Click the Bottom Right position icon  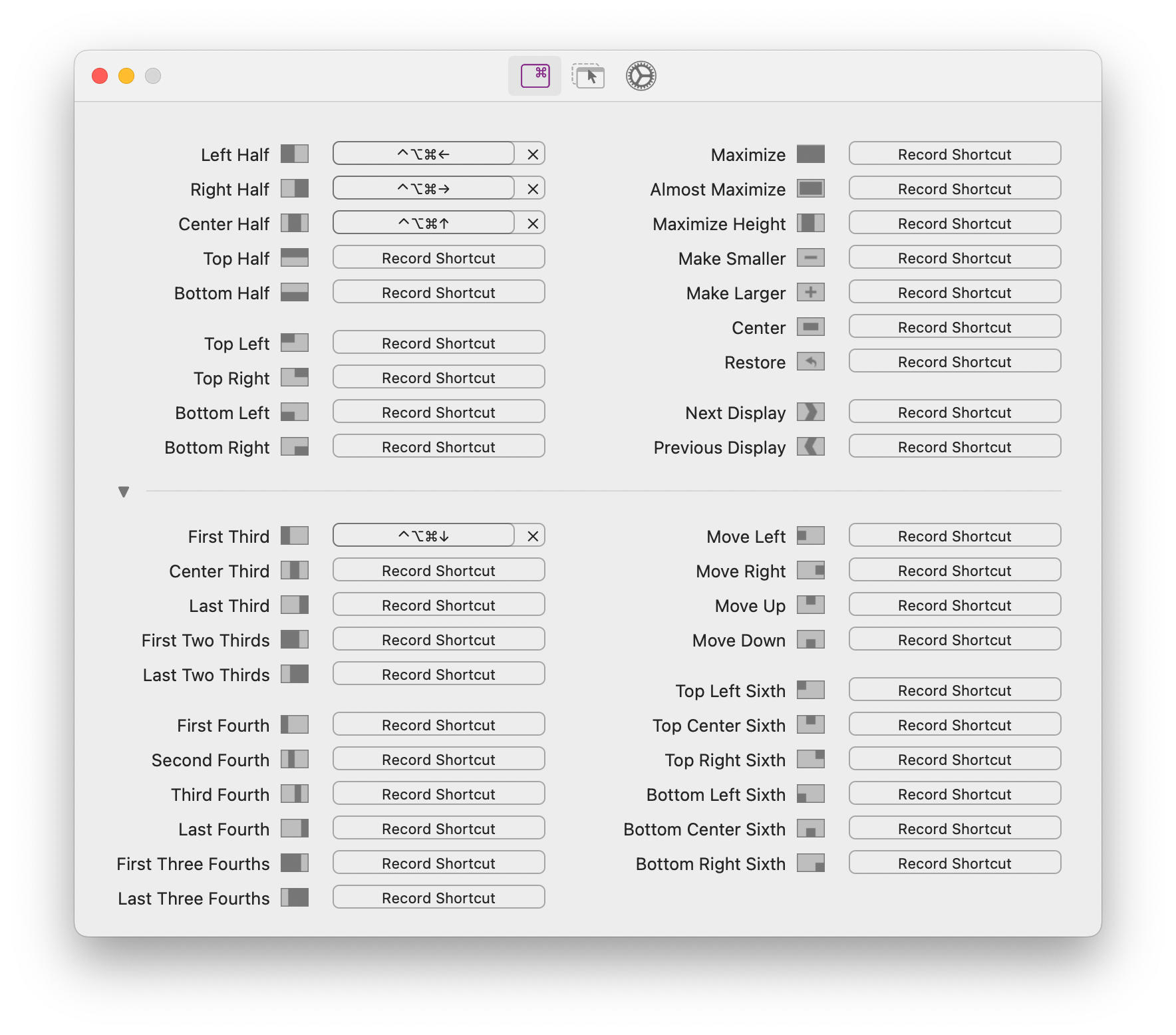(x=295, y=446)
